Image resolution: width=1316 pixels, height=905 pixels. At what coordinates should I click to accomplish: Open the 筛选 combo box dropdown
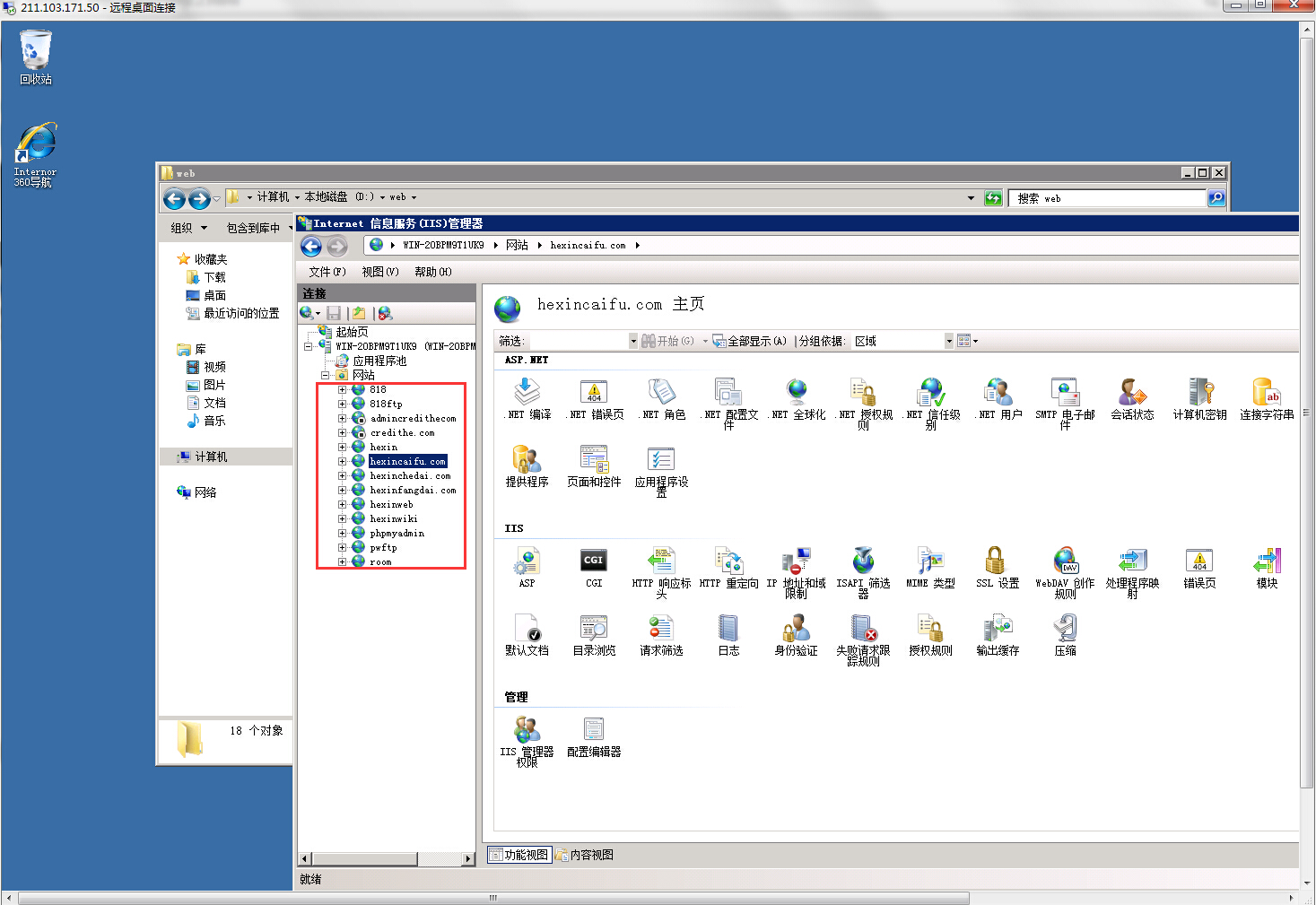tap(633, 341)
